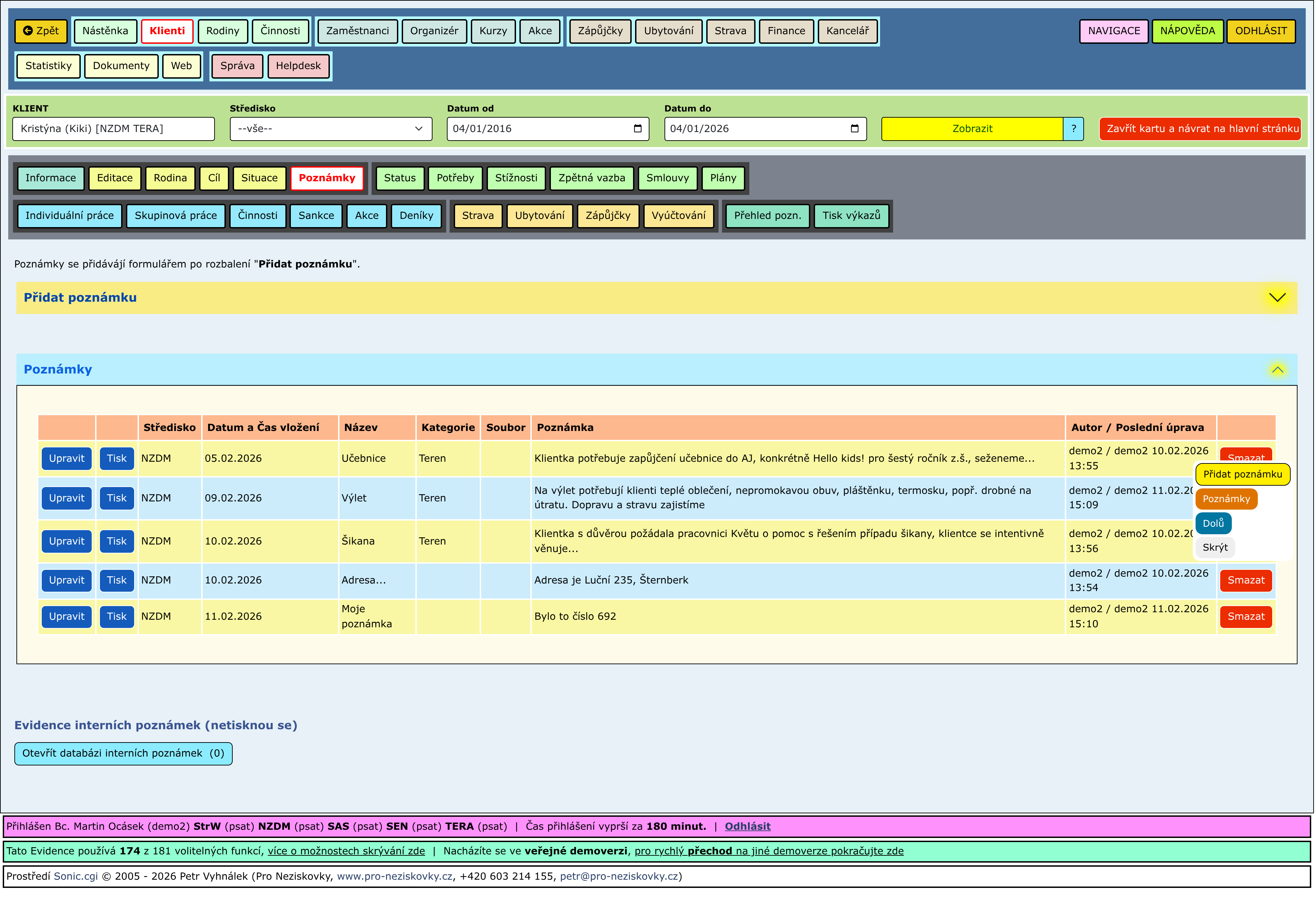Open the Finance module
1316x905 pixels.
click(x=786, y=31)
